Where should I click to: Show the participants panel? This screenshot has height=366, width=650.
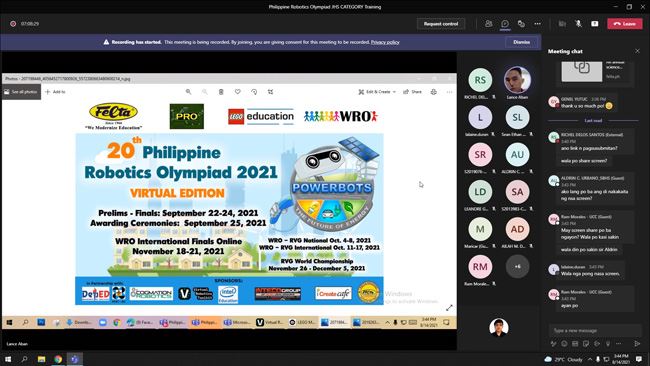pos(489,24)
